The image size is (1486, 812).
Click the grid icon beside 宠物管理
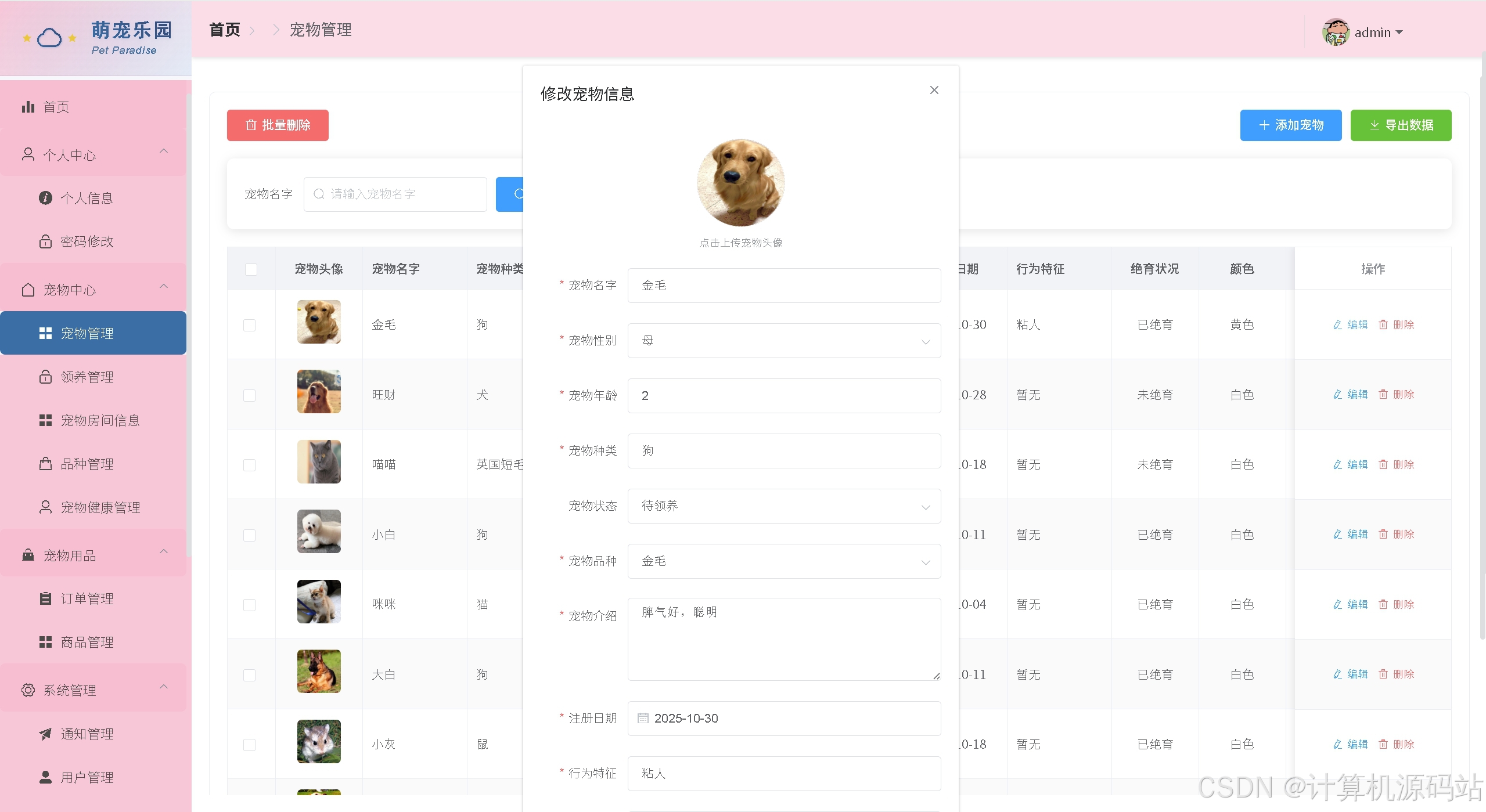click(45, 333)
